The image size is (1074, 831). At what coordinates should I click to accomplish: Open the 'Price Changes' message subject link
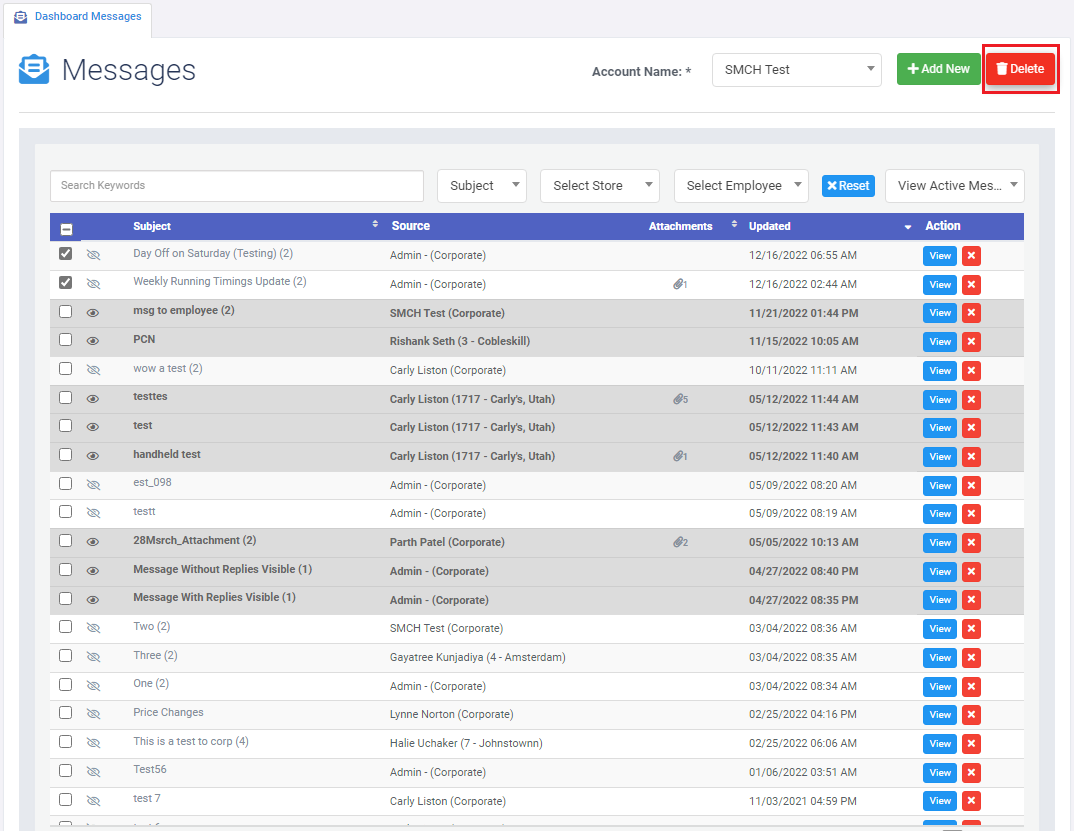click(x=167, y=712)
